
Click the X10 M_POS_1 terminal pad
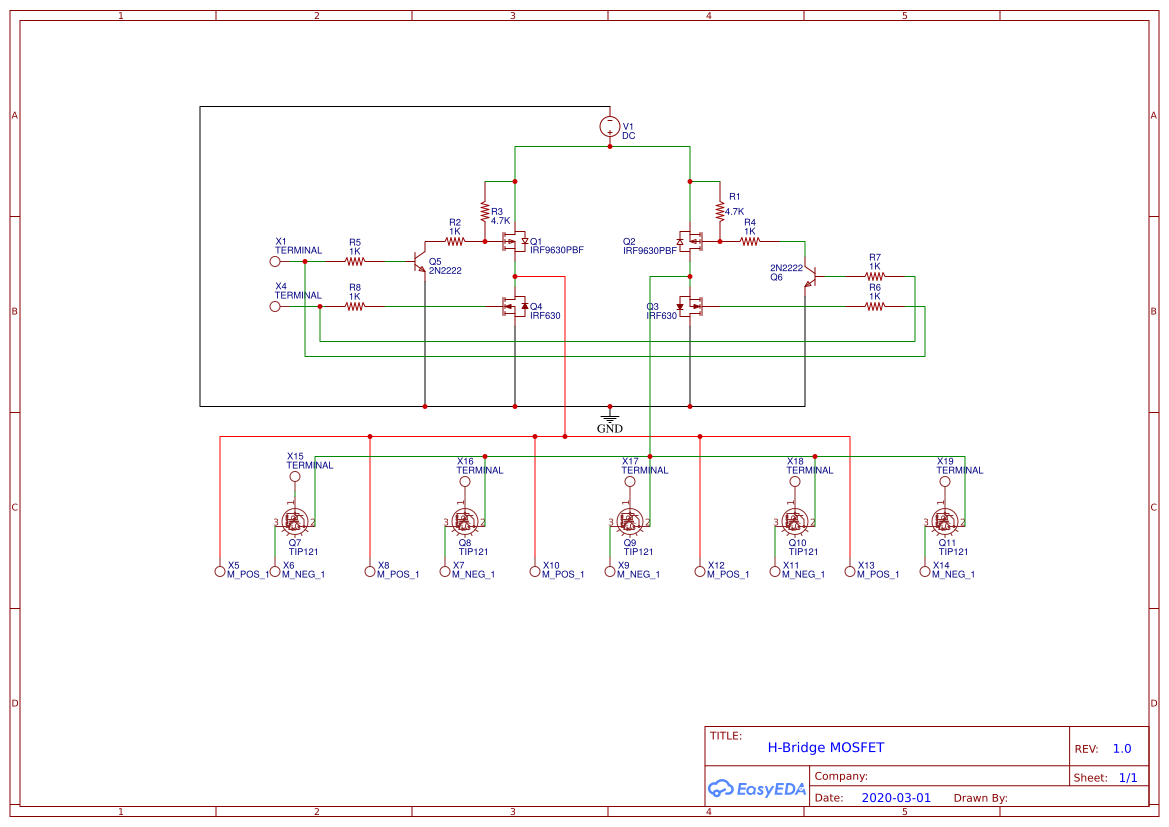coord(535,571)
